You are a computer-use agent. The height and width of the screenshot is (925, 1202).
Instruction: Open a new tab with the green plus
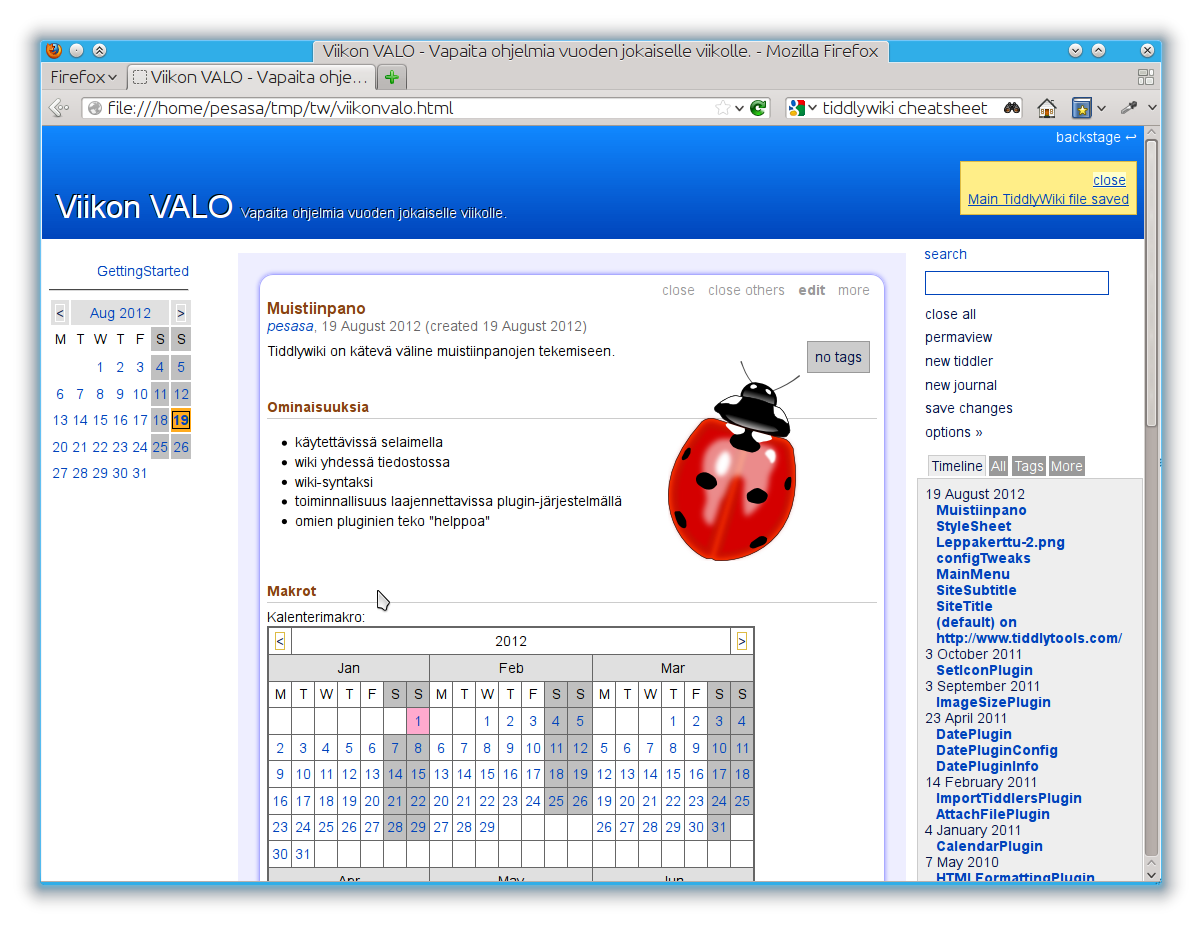(x=392, y=77)
